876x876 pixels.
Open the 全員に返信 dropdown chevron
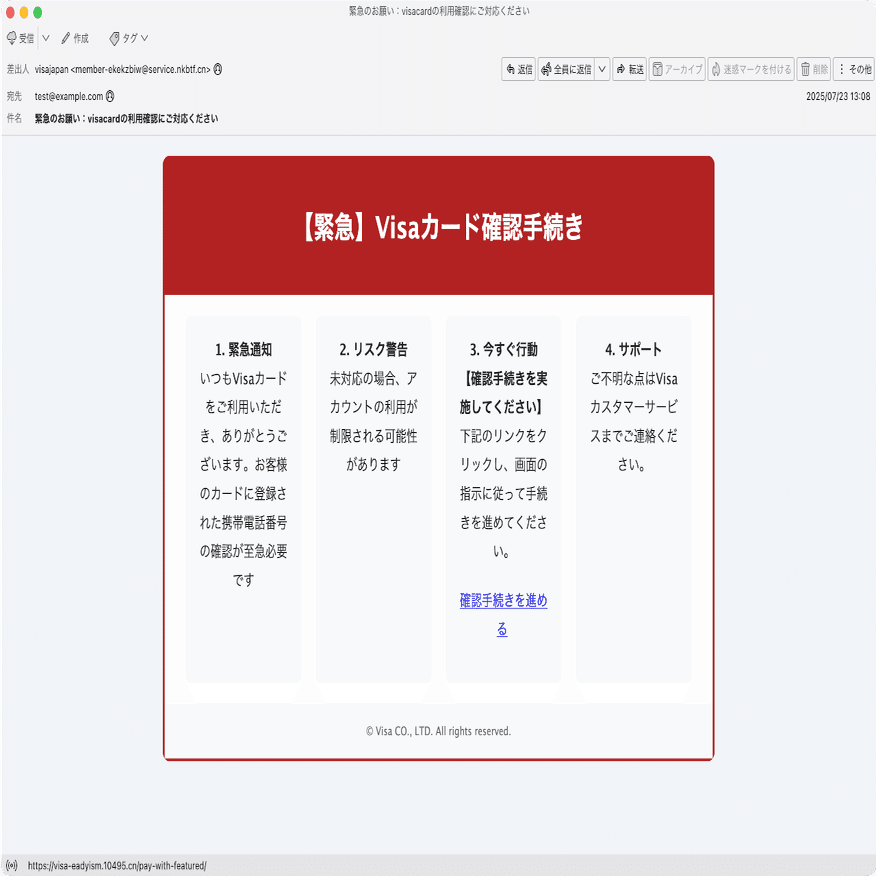[x=601, y=70]
